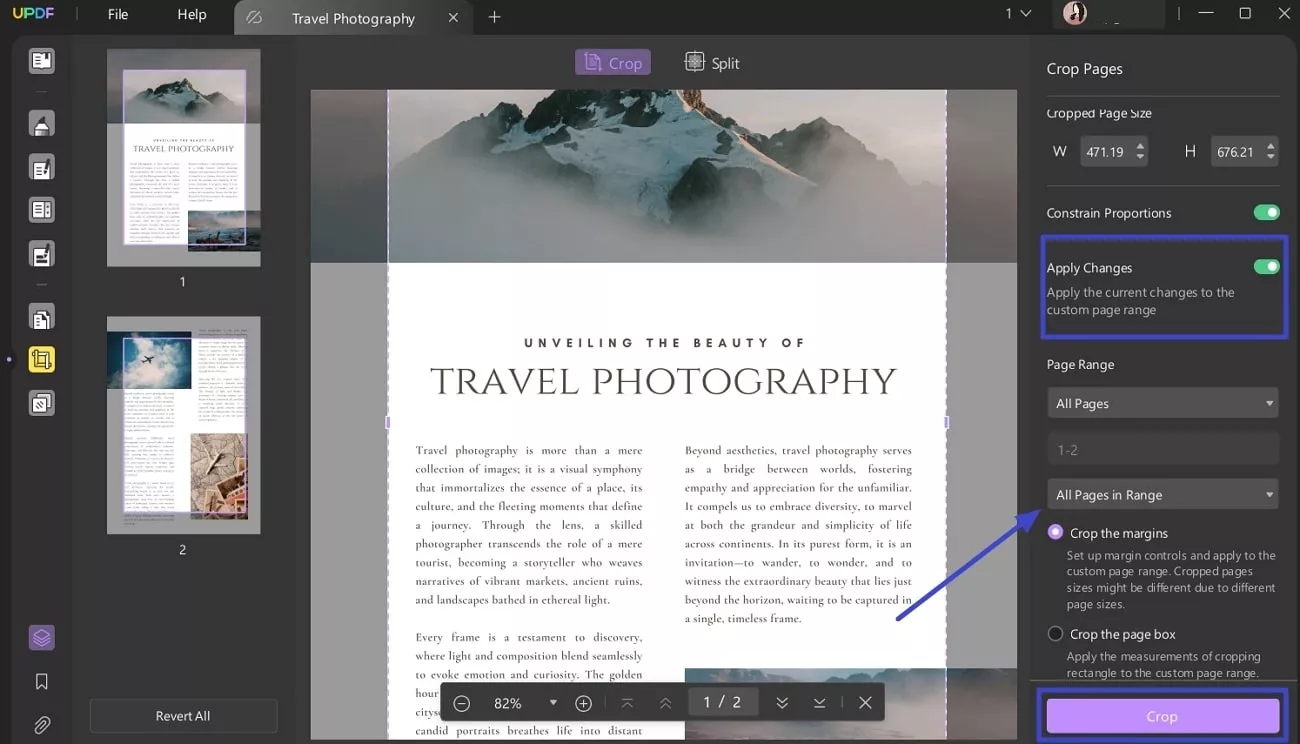The height and width of the screenshot is (744, 1300).
Task: Click the custom range field showing 1-2
Action: 1162,449
